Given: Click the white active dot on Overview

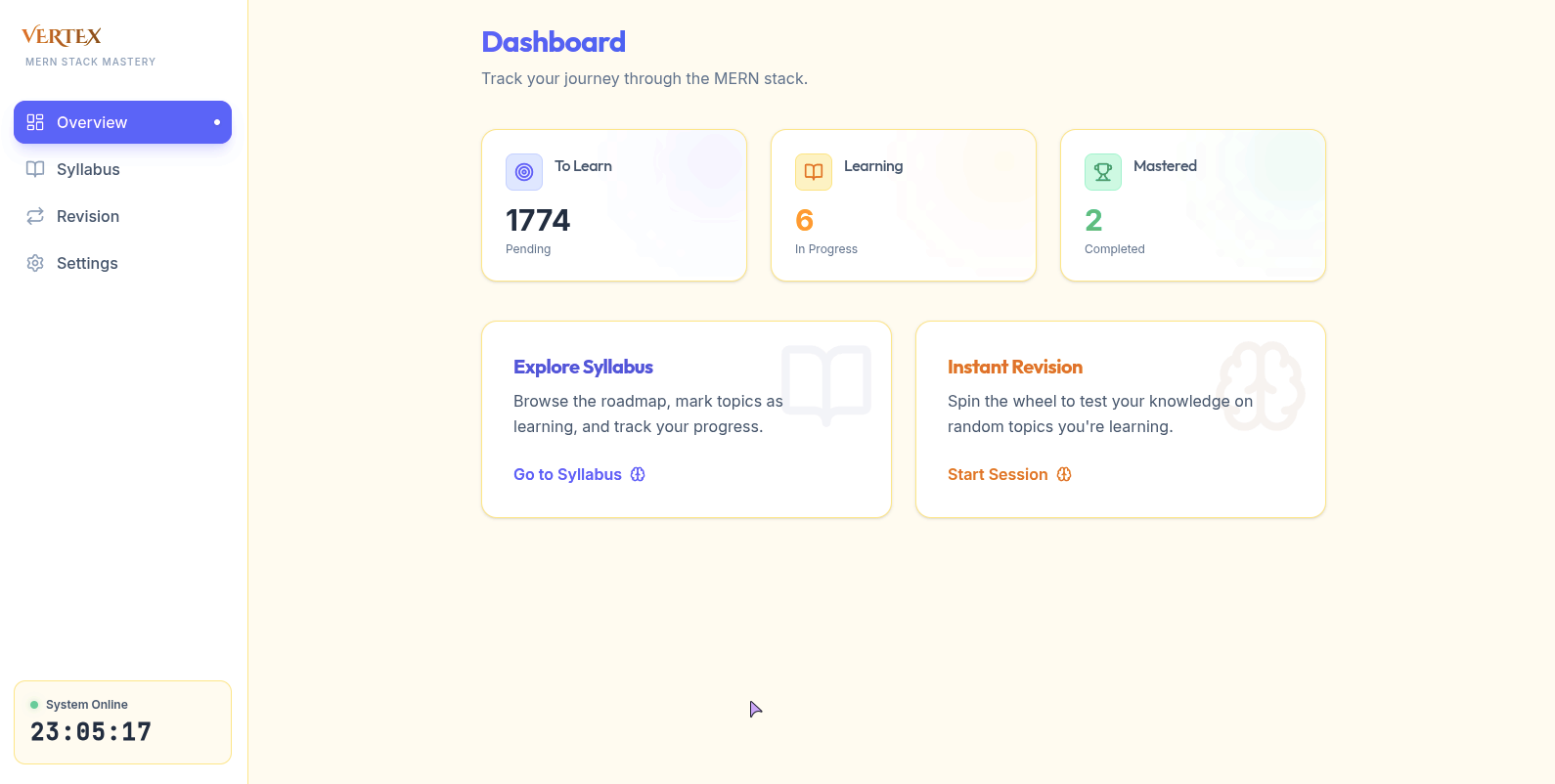Looking at the screenshot, I should pyautogui.click(x=217, y=122).
